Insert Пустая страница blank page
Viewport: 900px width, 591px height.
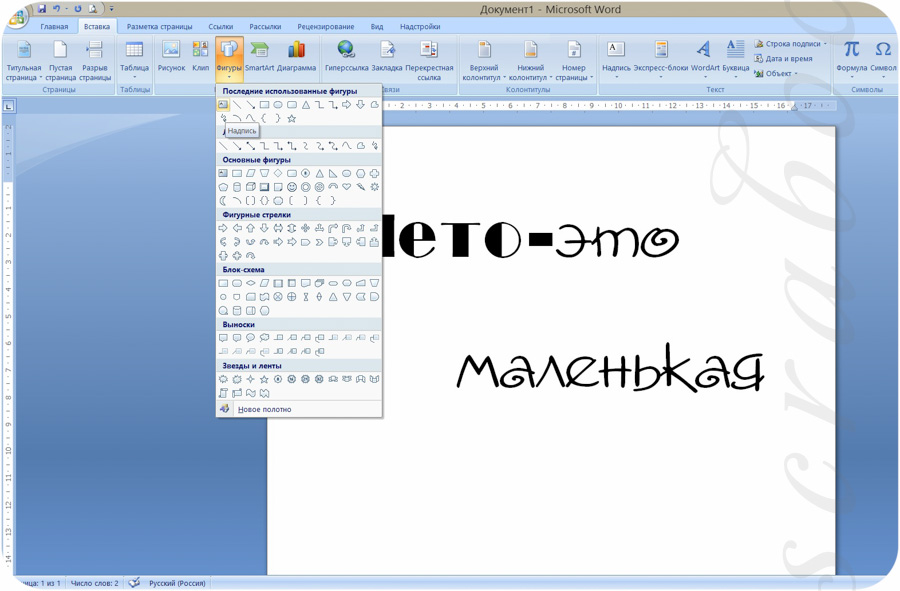pos(60,60)
